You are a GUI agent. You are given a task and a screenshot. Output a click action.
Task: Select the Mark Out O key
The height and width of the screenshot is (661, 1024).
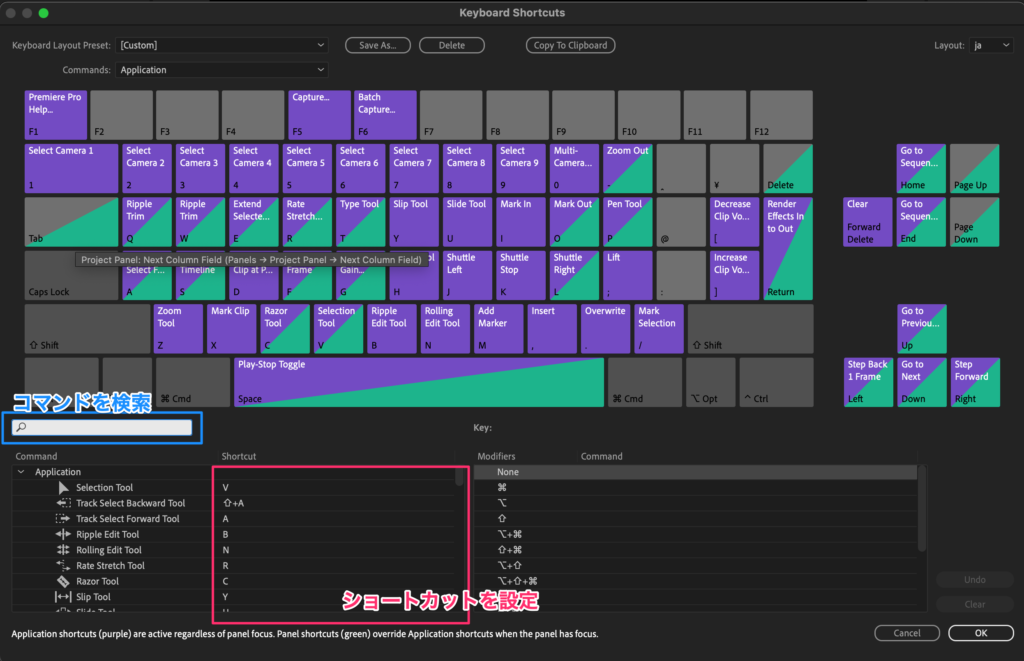click(x=575, y=222)
